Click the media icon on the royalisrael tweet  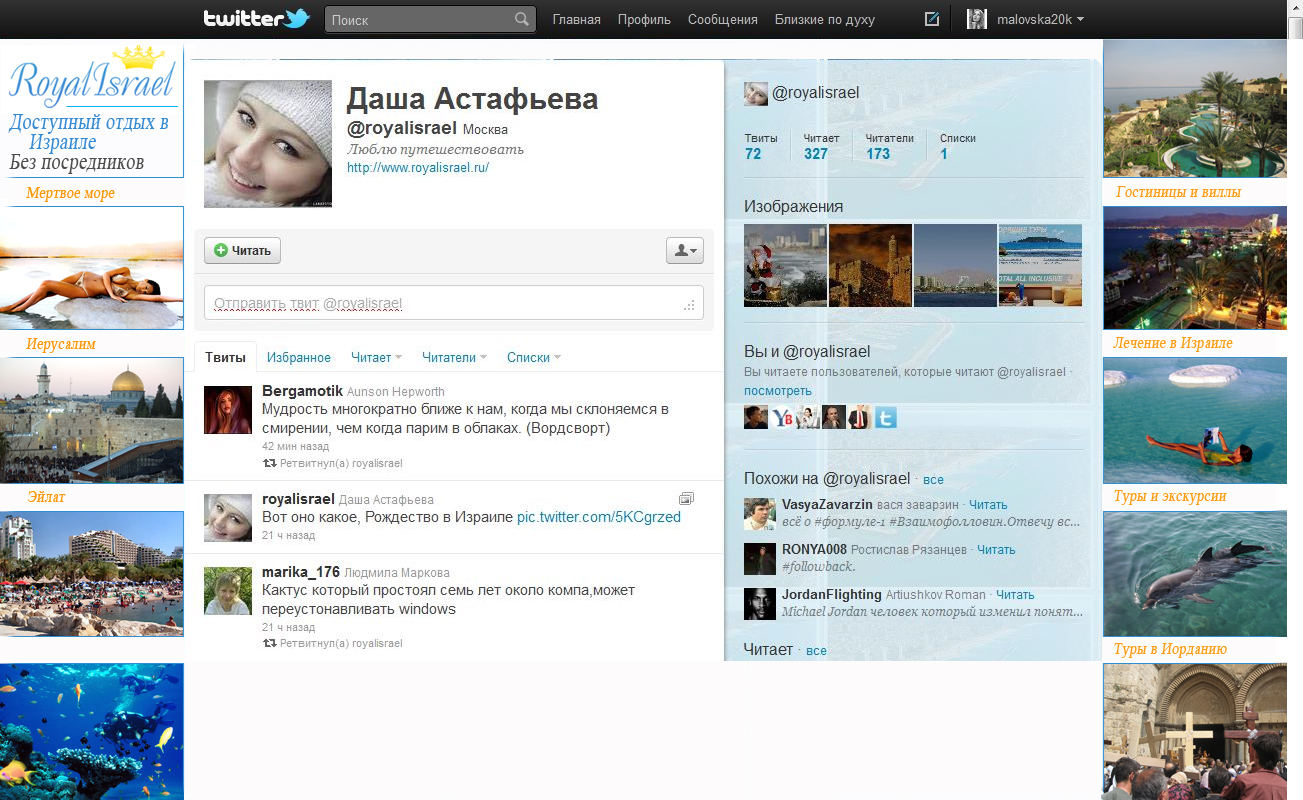[686, 498]
